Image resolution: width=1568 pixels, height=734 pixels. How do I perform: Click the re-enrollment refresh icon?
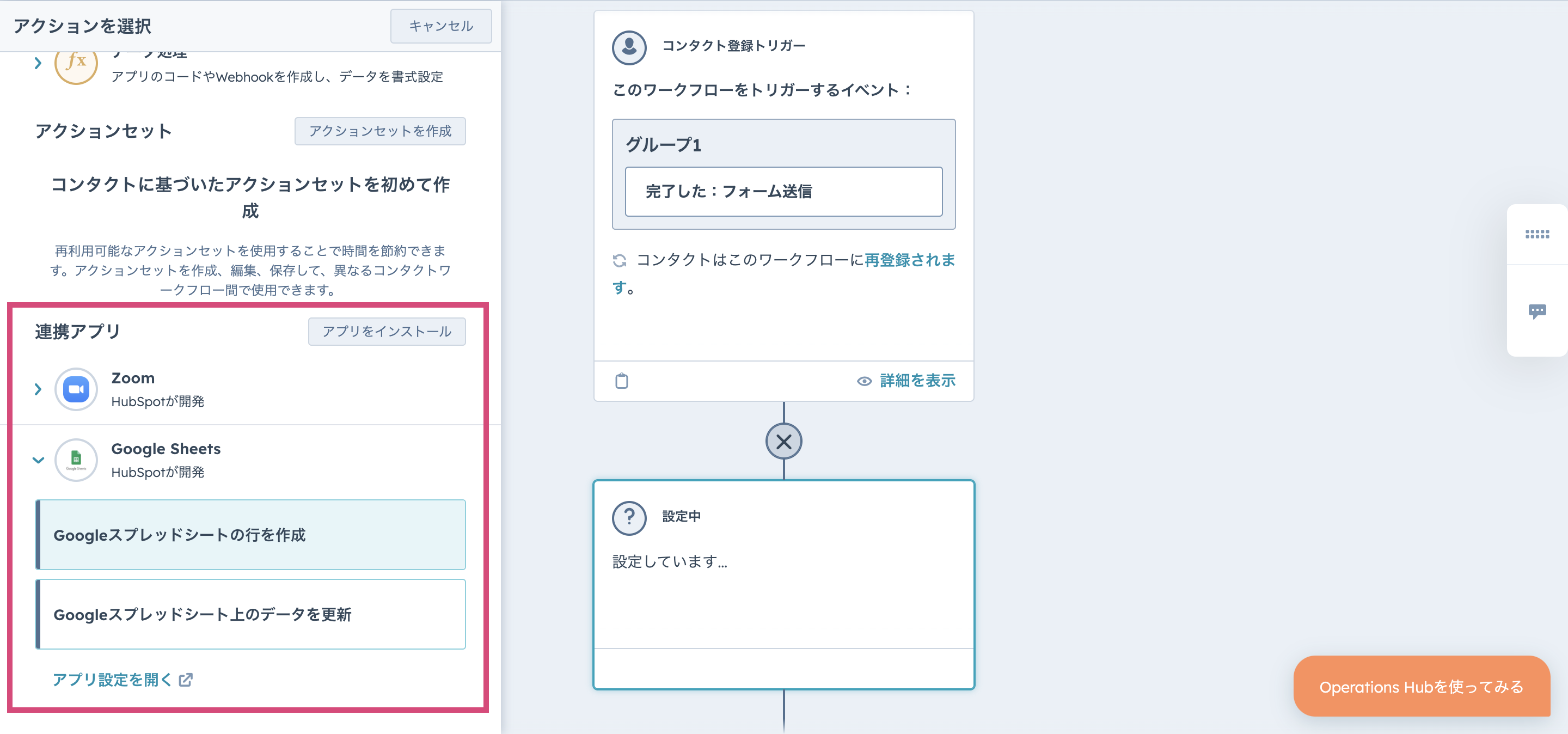pyautogui.click(x=619, y=260)
